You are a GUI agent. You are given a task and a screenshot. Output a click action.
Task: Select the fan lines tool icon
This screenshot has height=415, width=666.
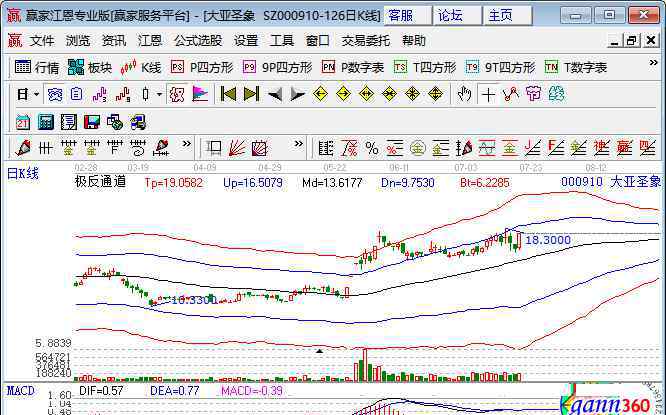(237, 148)
